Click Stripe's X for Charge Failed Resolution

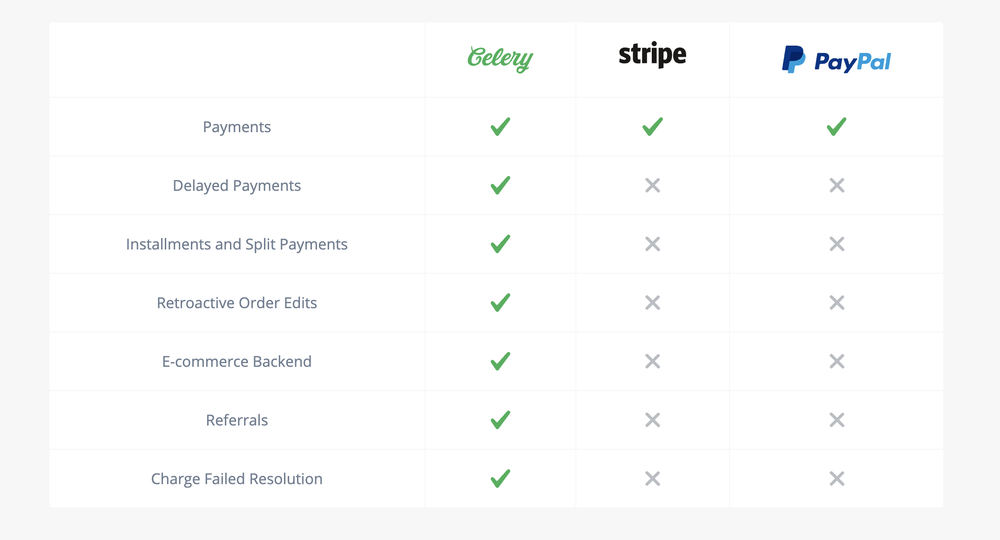(652, 479)
